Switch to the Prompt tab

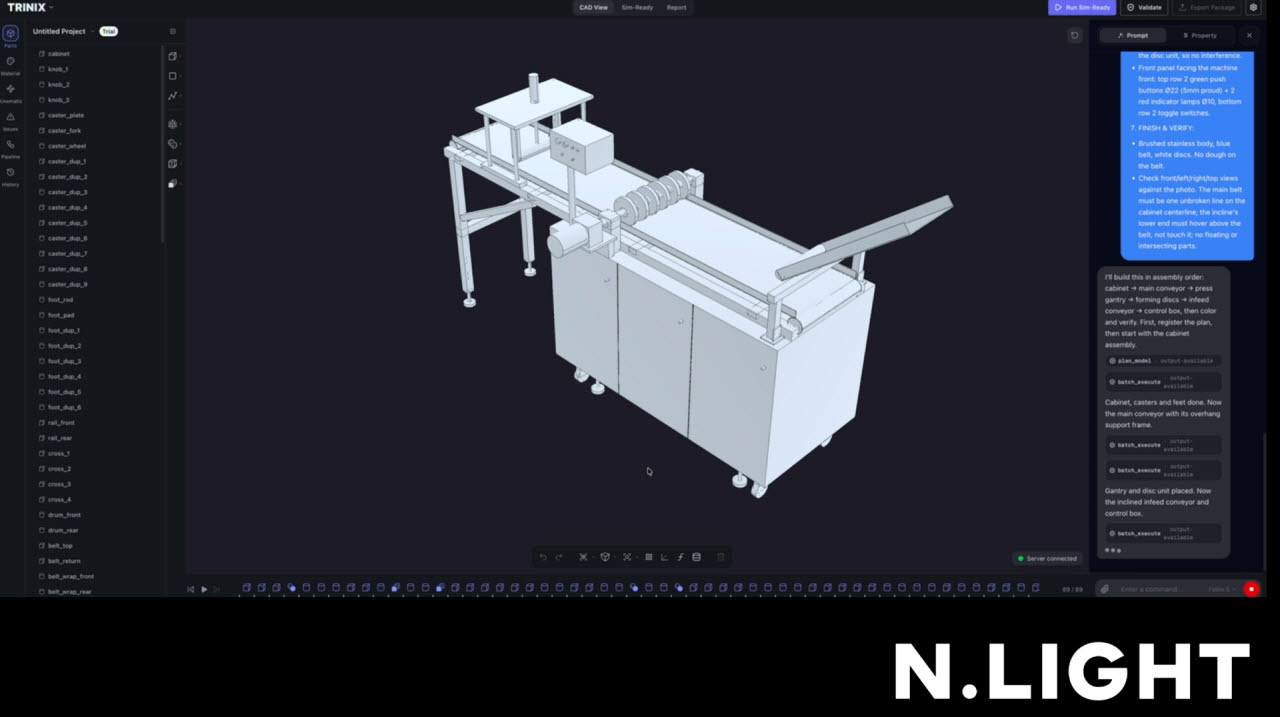1133,35
